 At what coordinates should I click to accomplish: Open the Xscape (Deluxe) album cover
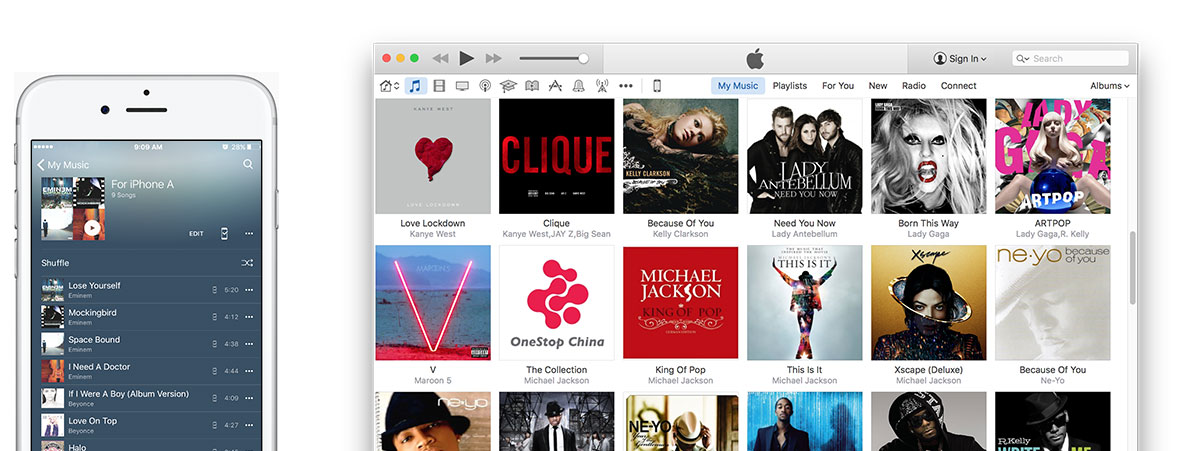928,302
